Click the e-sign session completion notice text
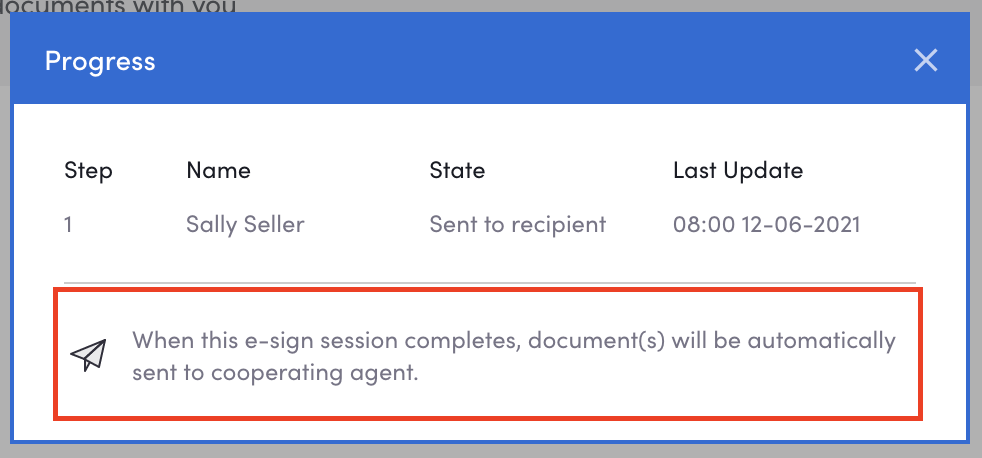Viewport: 982px width, 458px height. click(x=514, y=357)
